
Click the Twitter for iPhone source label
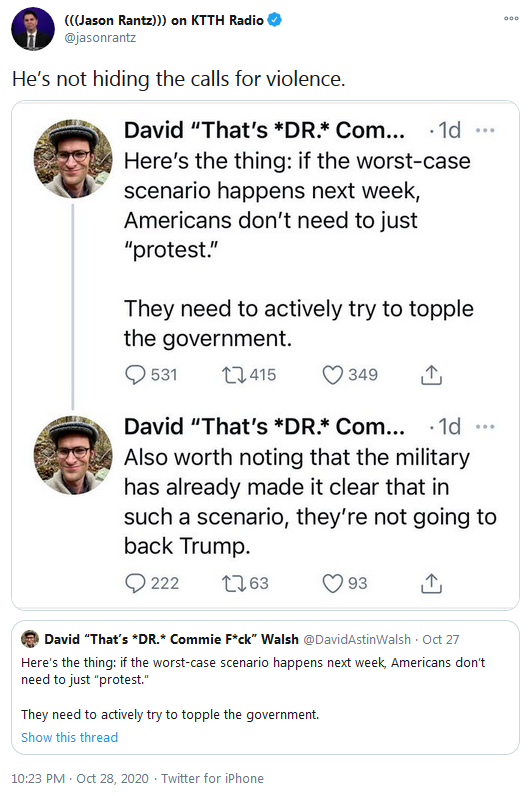tap(212, 778)
